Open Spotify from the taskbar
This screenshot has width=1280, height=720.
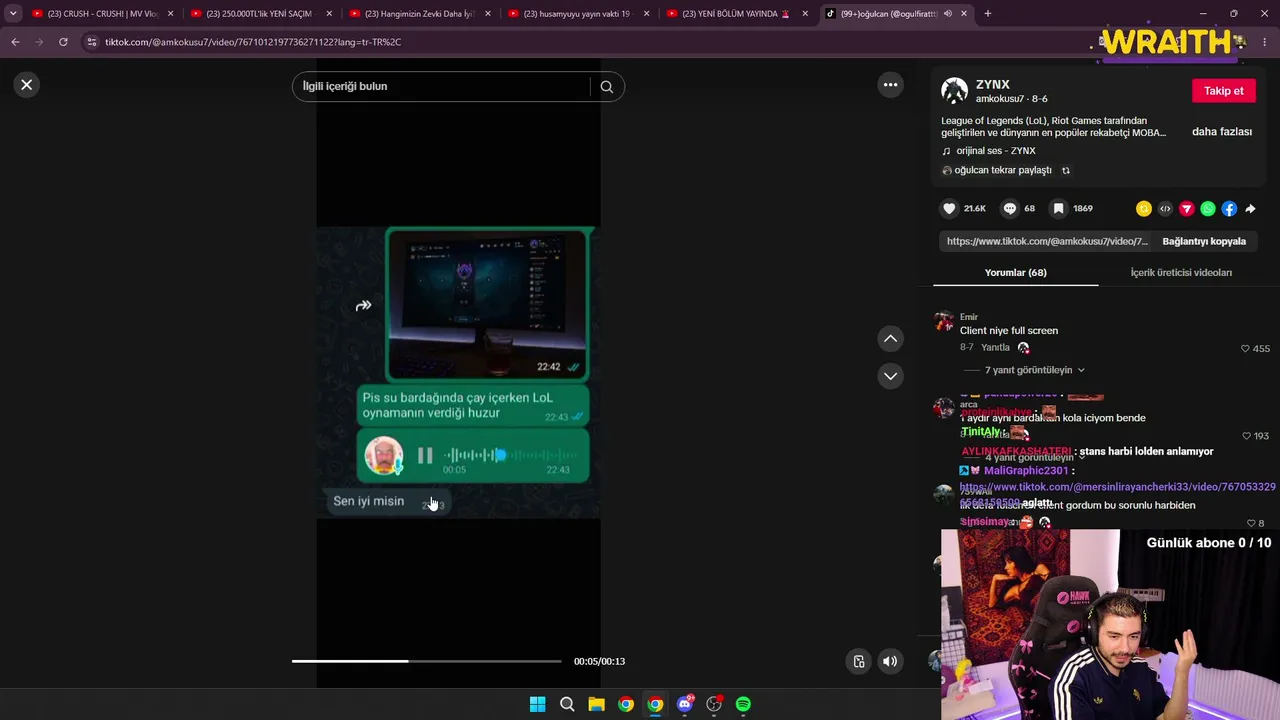[743, 704]
